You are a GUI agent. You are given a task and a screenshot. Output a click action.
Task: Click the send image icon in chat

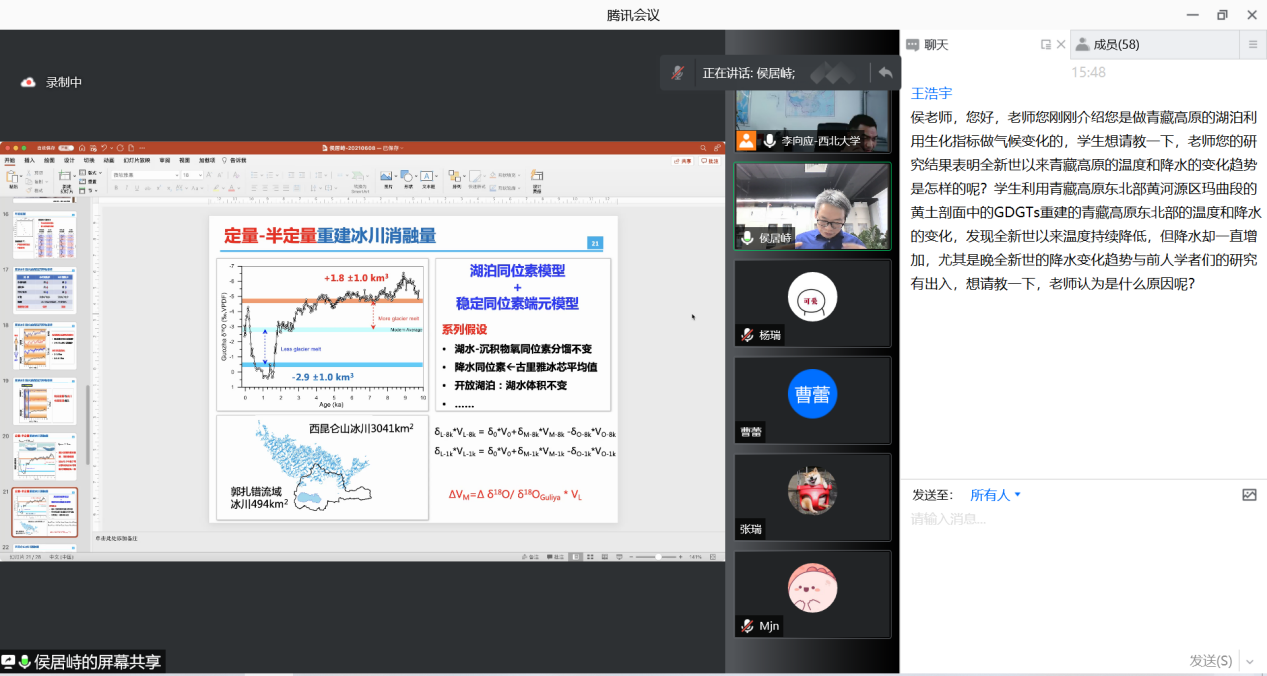1249,495
